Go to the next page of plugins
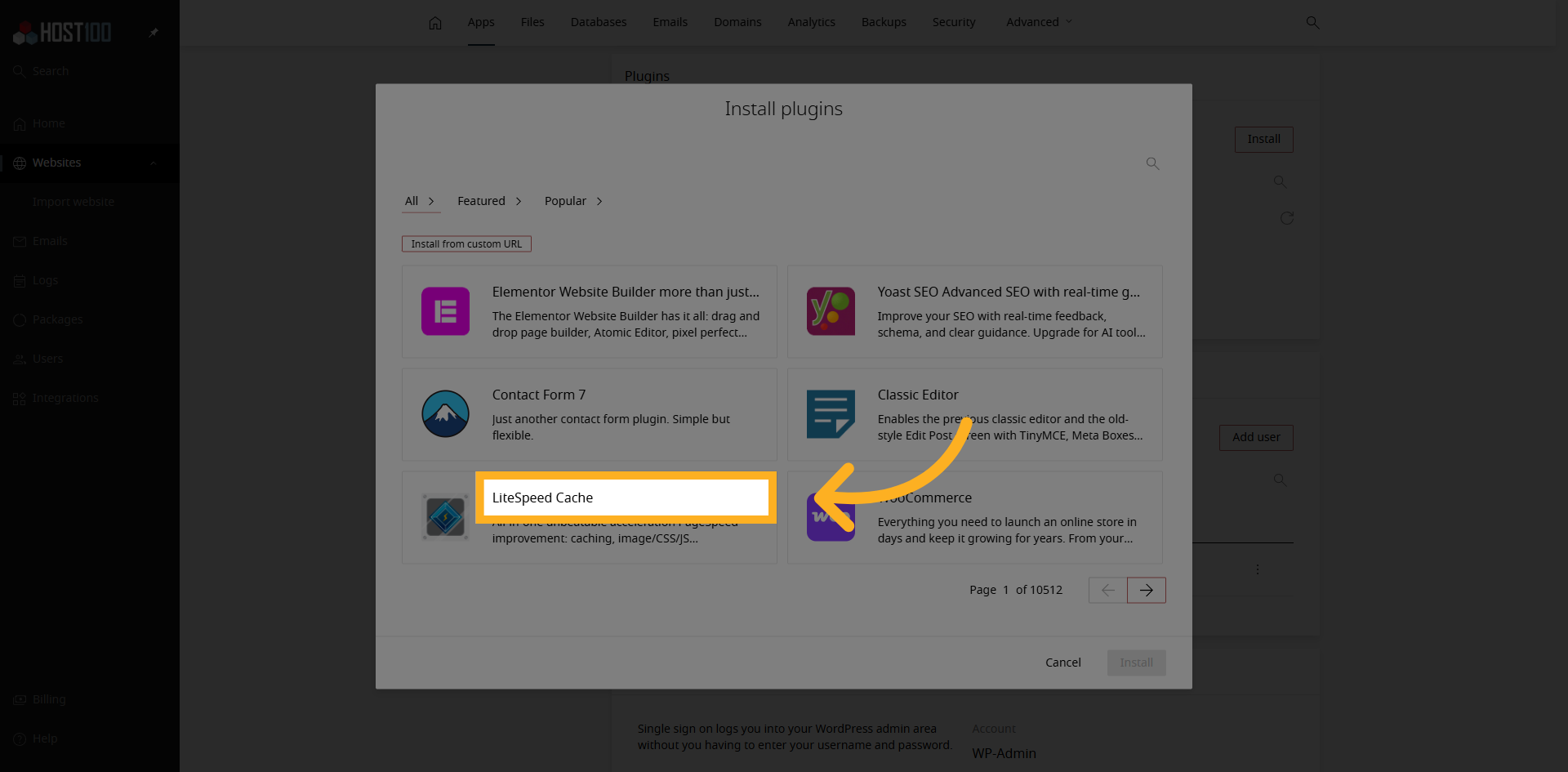 coord(1147,590)
